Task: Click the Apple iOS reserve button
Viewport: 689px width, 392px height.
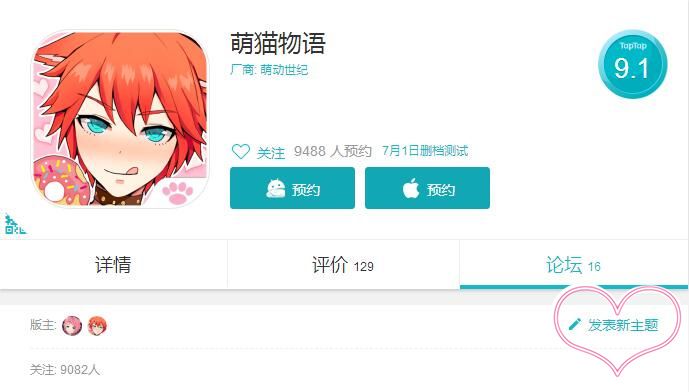Action: click(x=427, y=188)
